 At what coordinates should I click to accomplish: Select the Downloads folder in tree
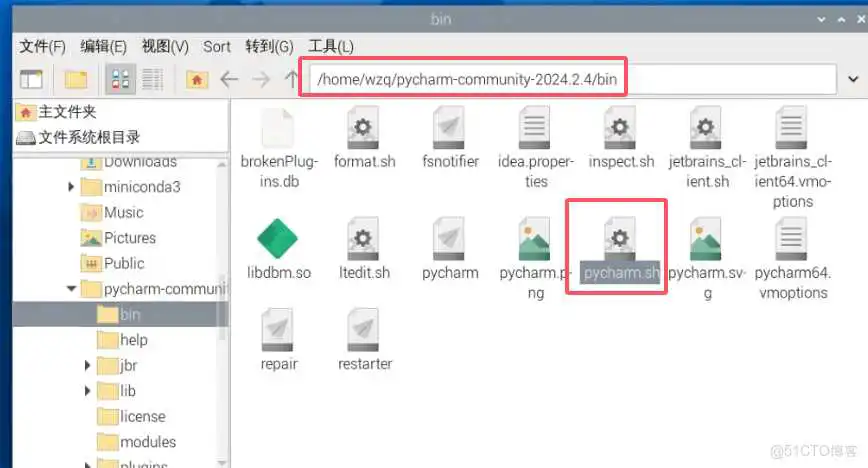(x=129, y=162)
